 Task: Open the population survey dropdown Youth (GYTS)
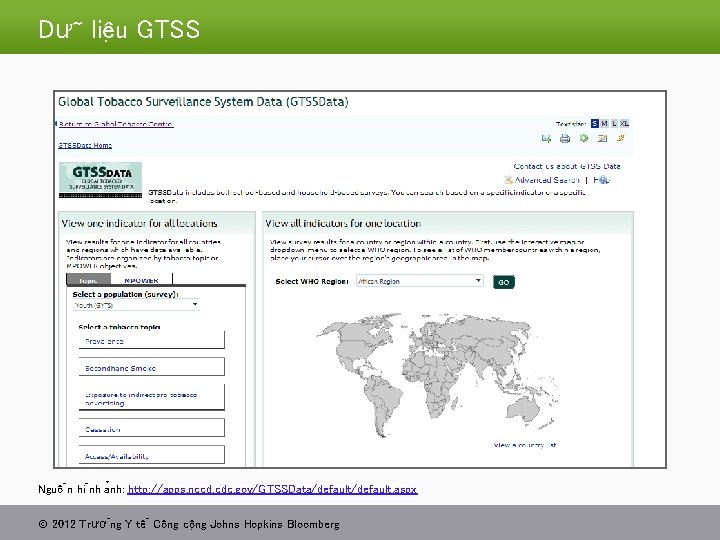click(136, 305)
